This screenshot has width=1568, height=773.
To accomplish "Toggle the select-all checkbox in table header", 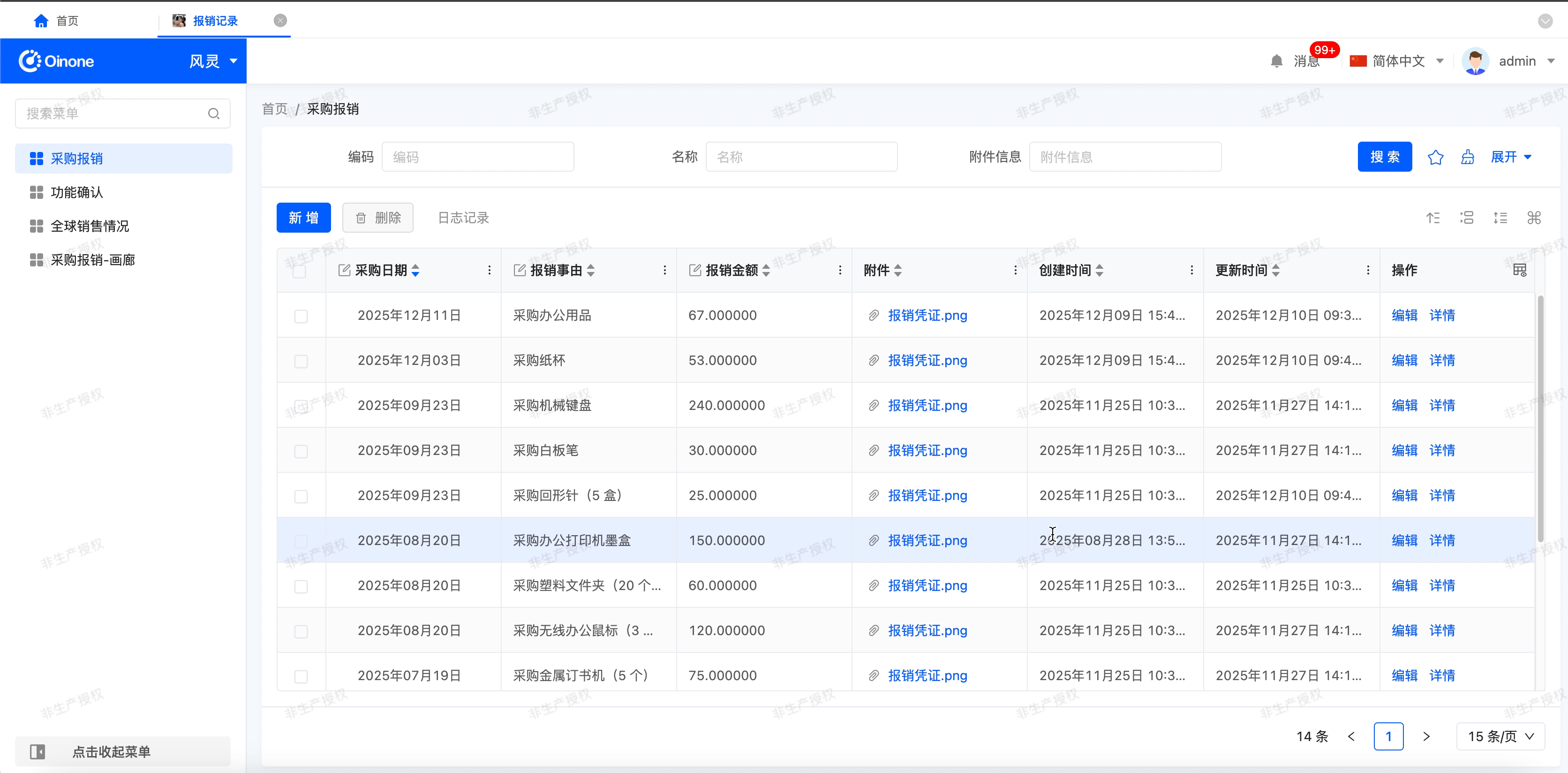I will (299, 272).
